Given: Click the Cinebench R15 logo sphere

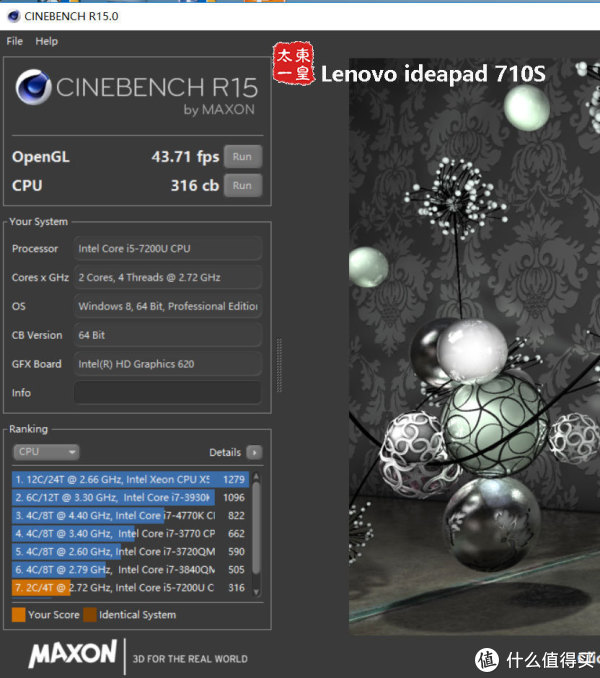Looking at the screenshot, I should (33, 86).
